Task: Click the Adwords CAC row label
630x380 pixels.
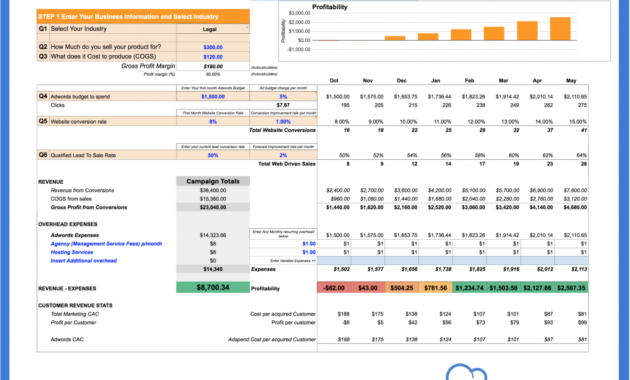Action: tap(67, 339)
